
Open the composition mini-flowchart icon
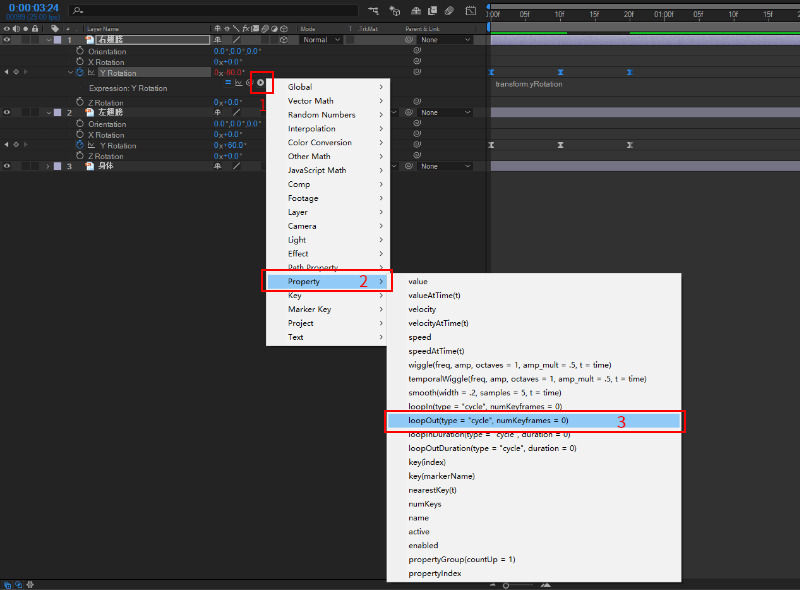coord(373,10)
